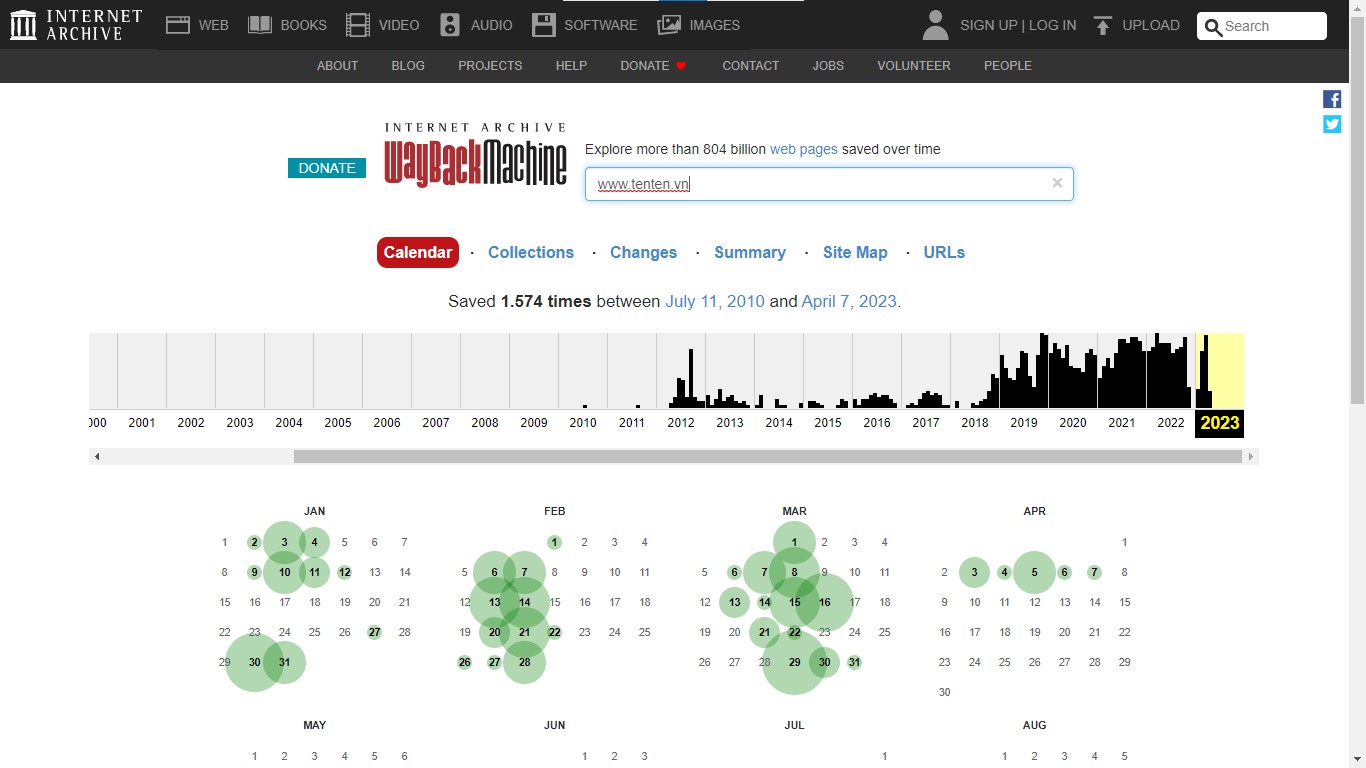
Task: Switch to the Changes tab
Action: (643, 253)
